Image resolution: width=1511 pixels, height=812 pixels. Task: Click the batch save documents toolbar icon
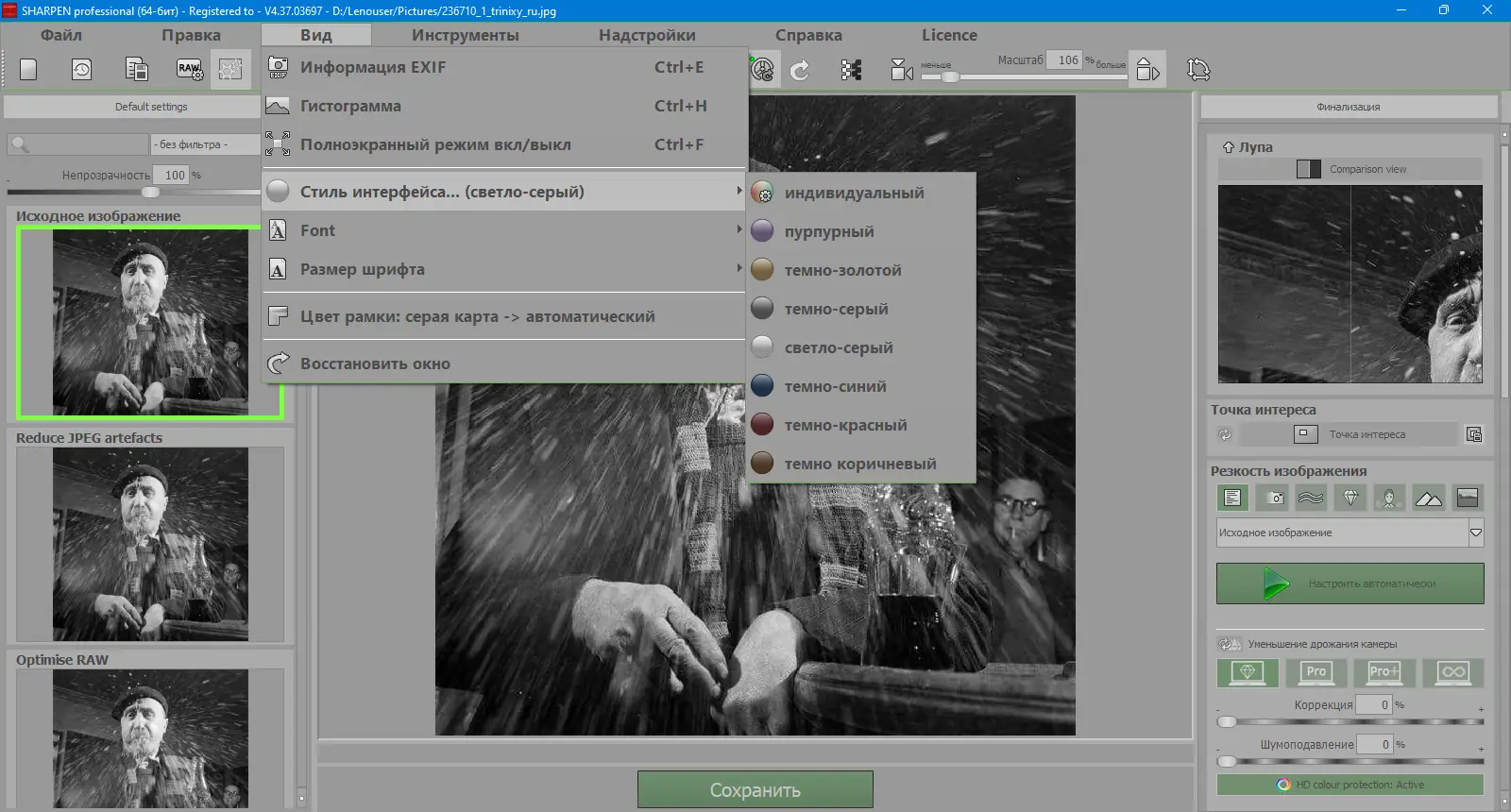point(137,70)
